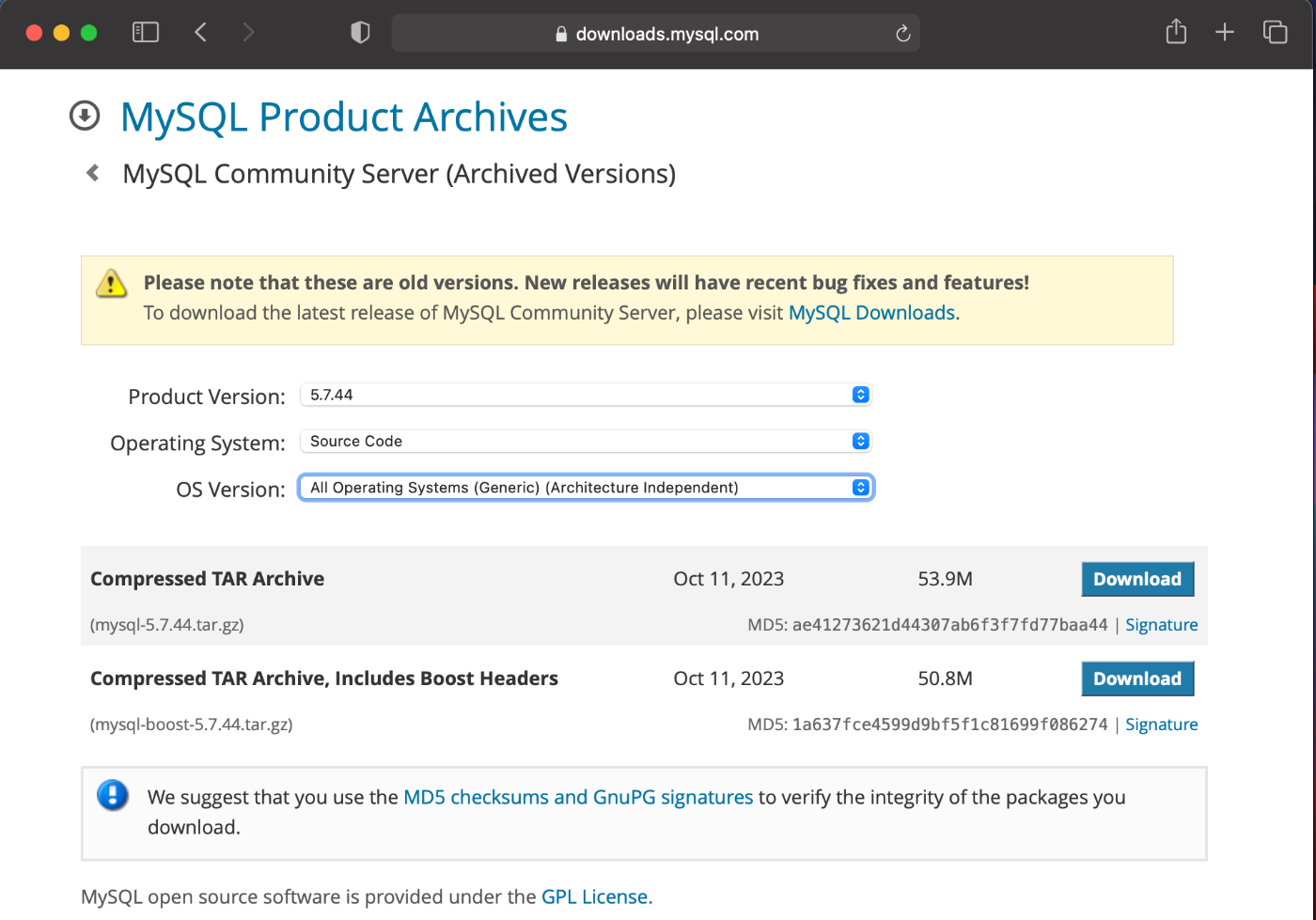This screenshot has height=920, width=1316.
Task: Click the filename (mysql-boost-5.7.44.tar.gz)
Action: point(192,725)
